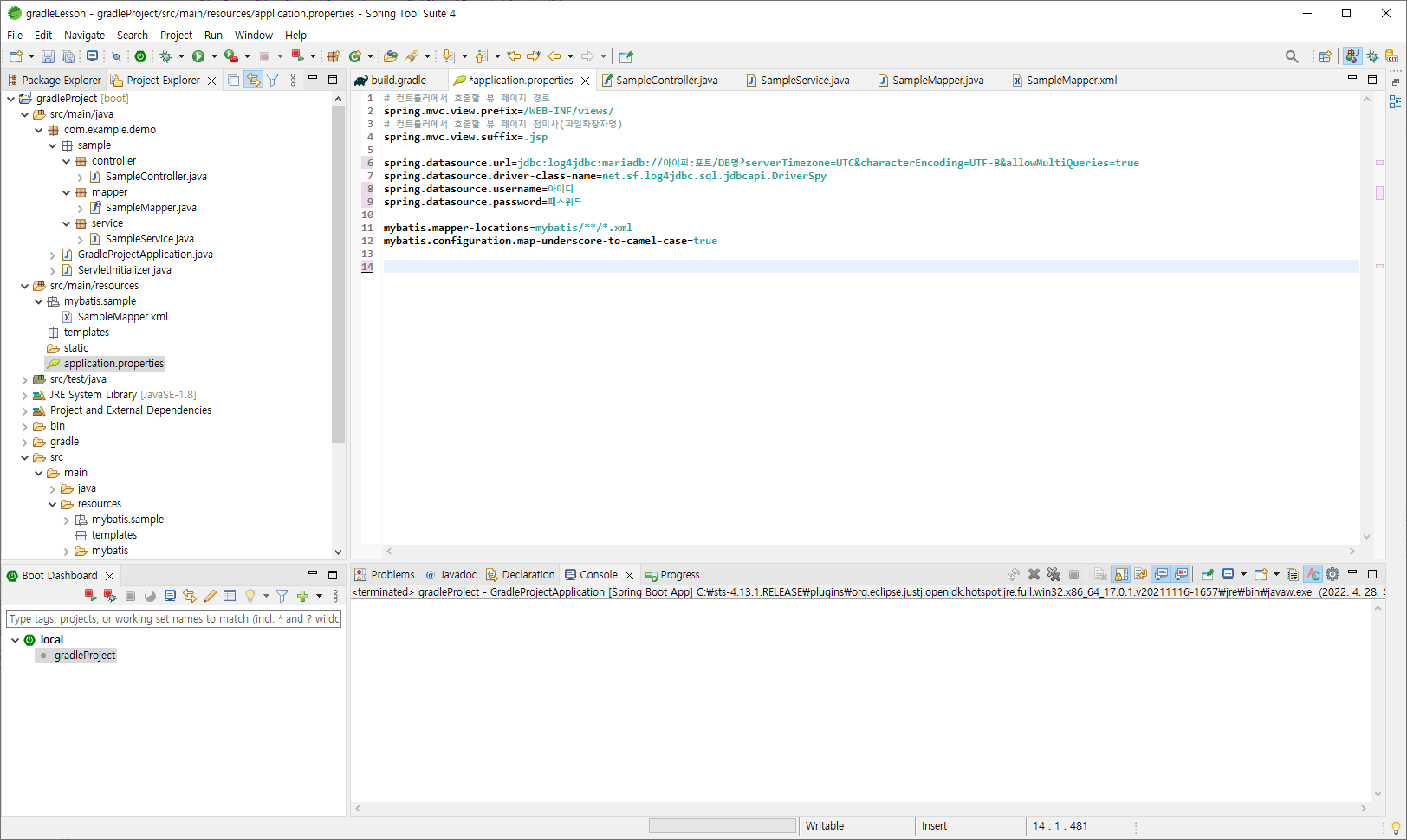Click the green plus icon in Boot Dashboard

click(x=302, y=596)
